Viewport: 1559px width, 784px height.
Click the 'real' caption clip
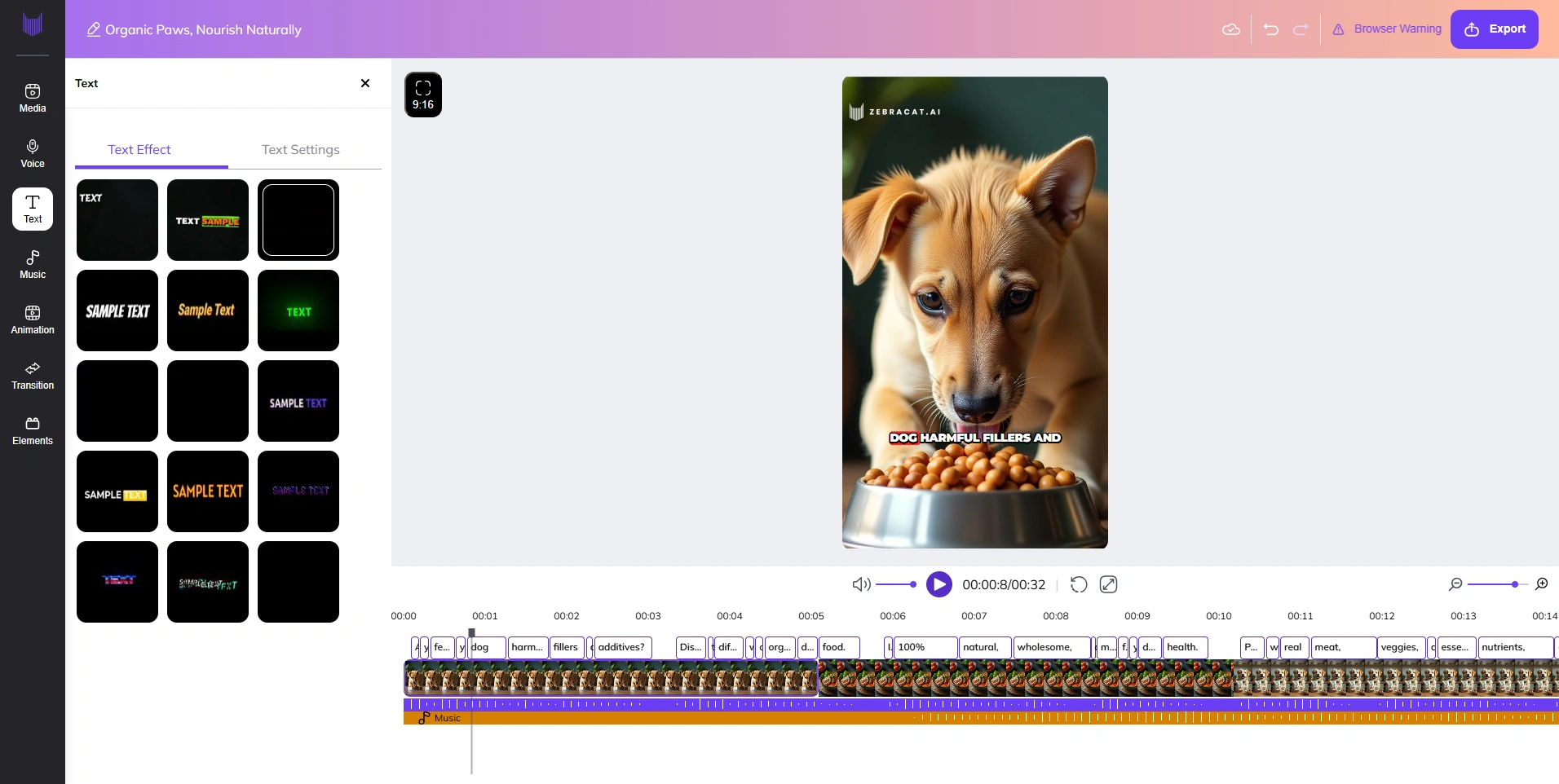click(x=1295, y=647)
